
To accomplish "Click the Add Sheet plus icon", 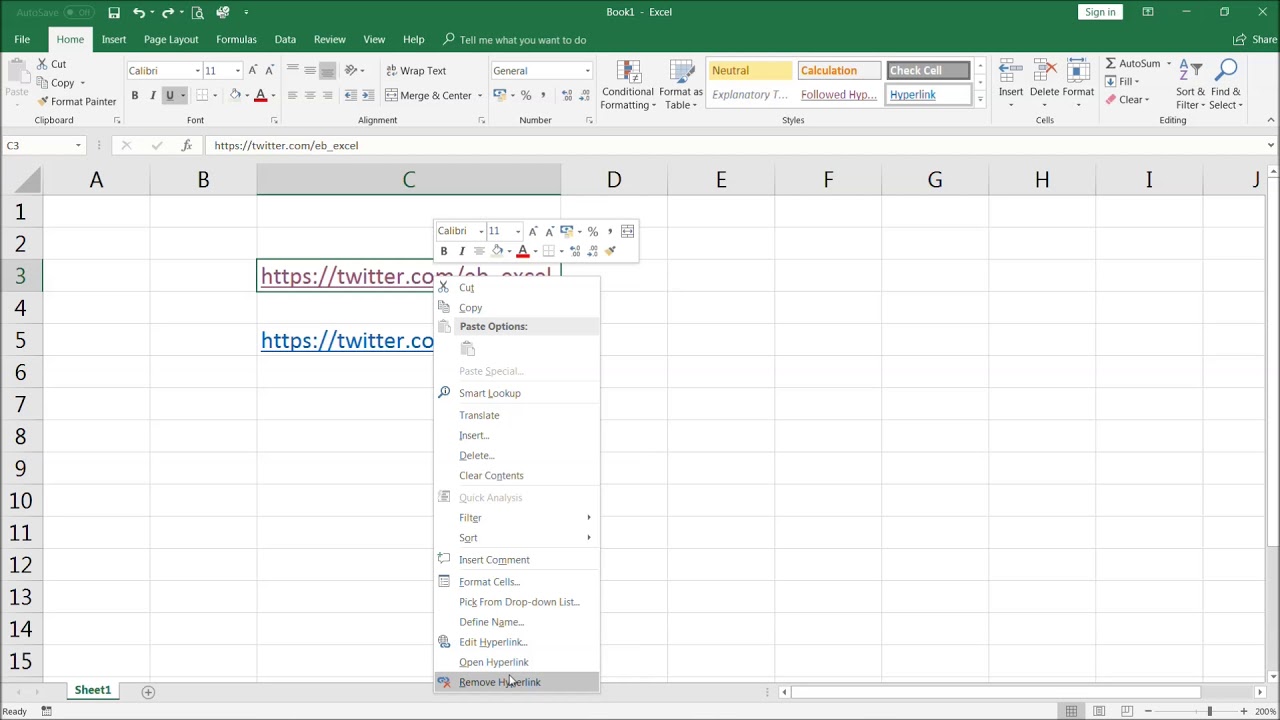I will tap(148, 691).
